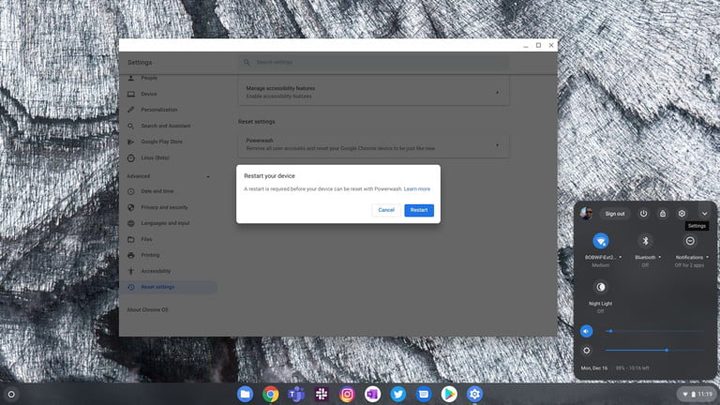Toggle the Wi-Fi button in quick settings
This screenshot has height=405, width=720.
coord(601,241)
